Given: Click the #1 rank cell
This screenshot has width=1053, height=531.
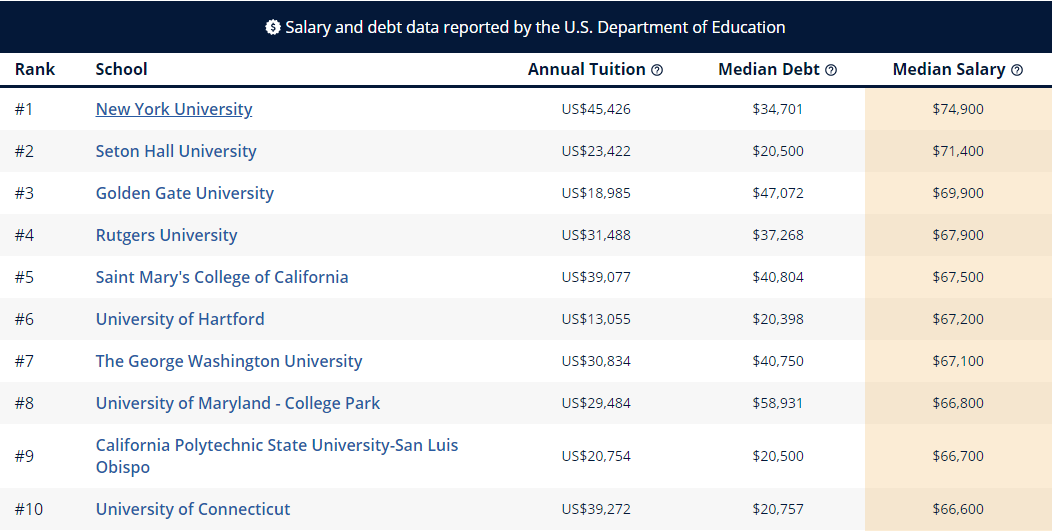Looking at the screenshot, I should pyautogui.click(x=24, y=109).
